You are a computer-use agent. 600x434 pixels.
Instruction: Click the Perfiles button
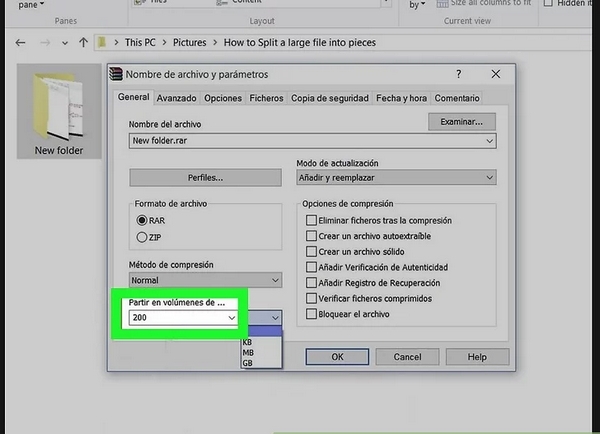coord(206,177)
